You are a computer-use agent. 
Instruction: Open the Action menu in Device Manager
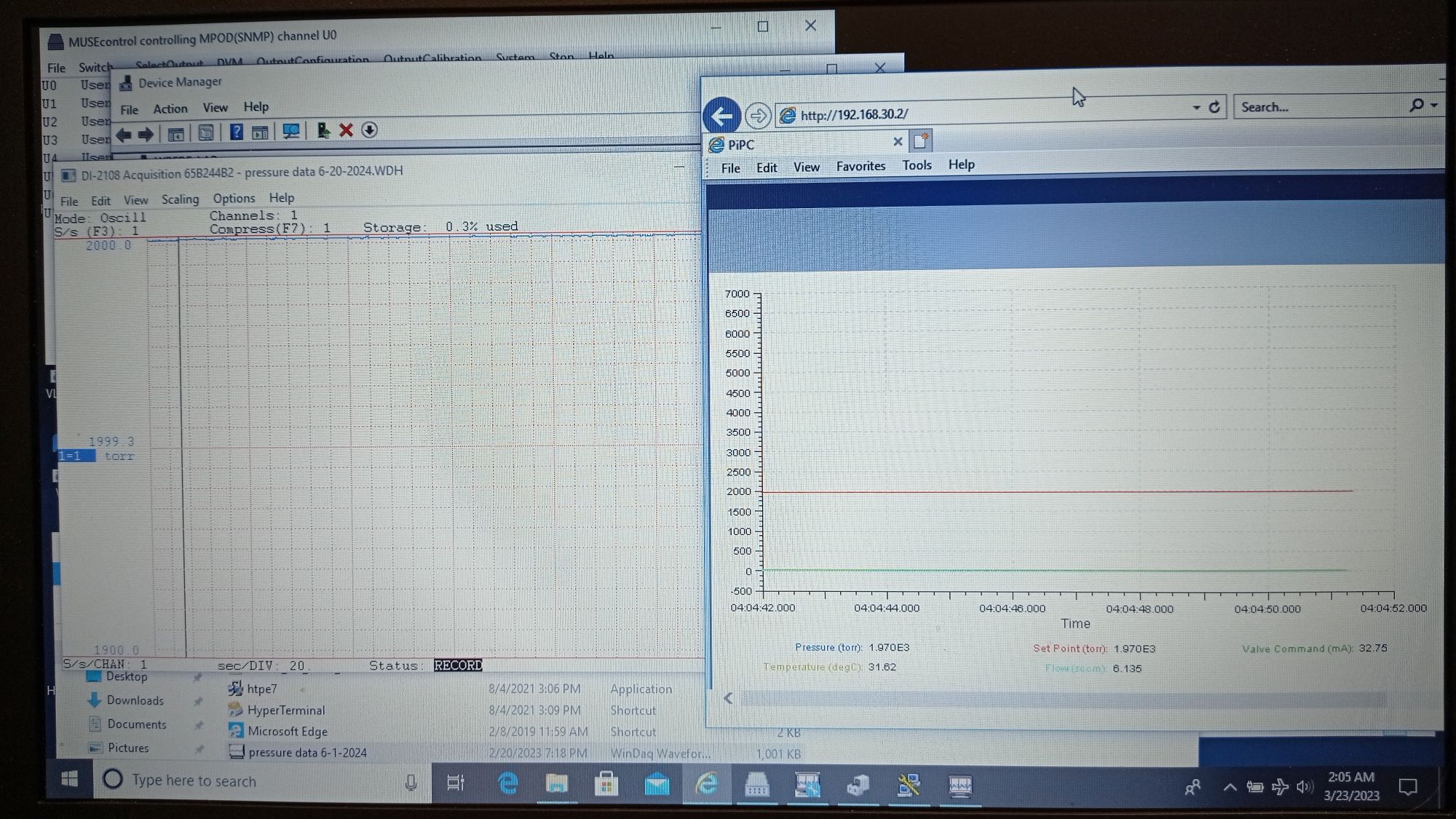pyautogui.click(x=170, y=109)
